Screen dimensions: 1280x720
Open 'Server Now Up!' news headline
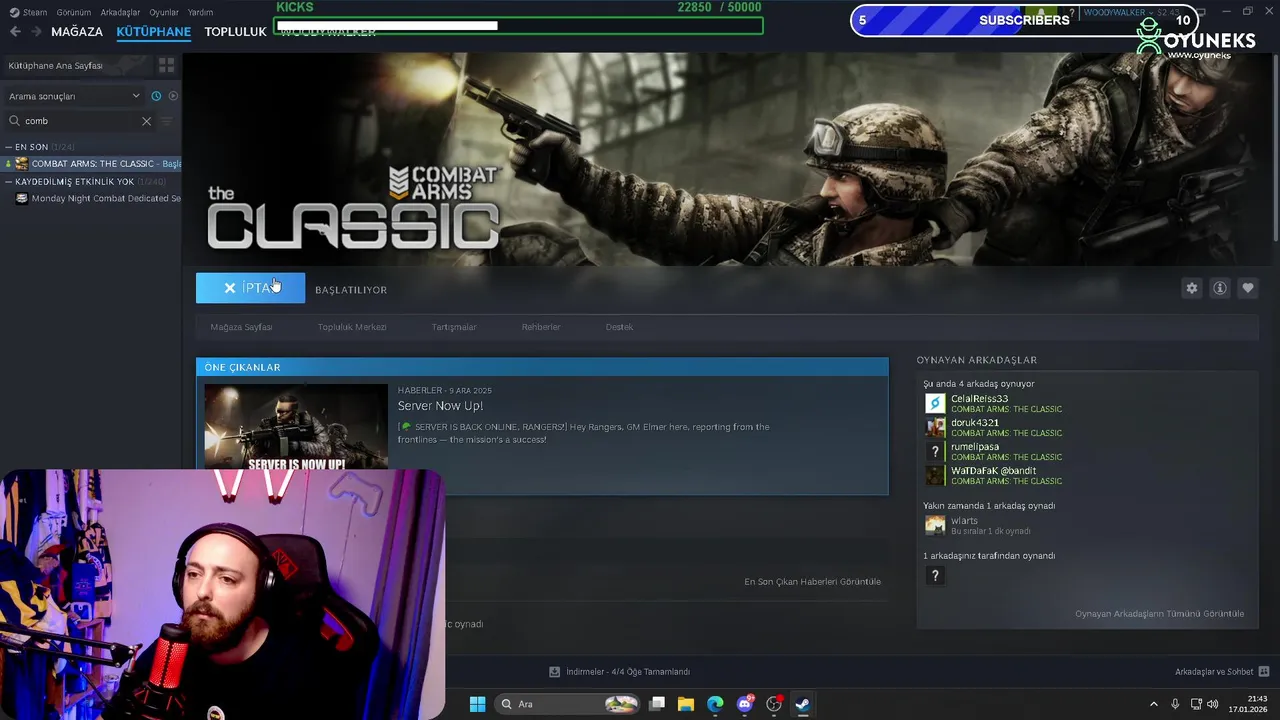click(440, 406)
